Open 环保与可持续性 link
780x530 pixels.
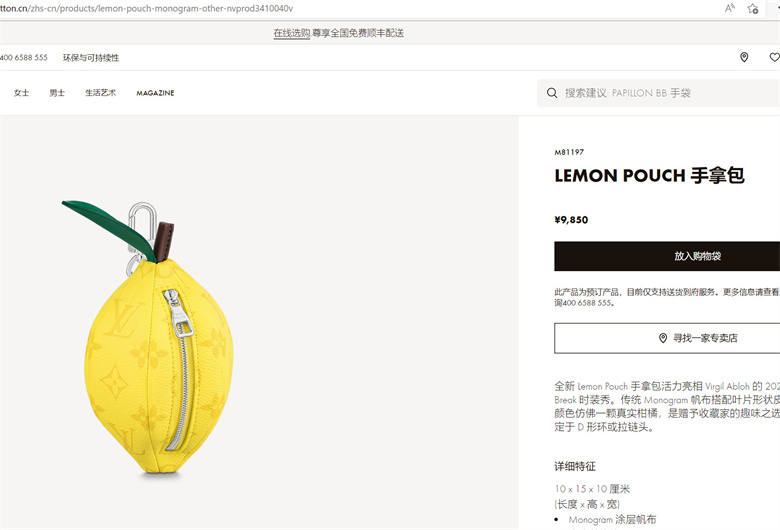(91, 58)
